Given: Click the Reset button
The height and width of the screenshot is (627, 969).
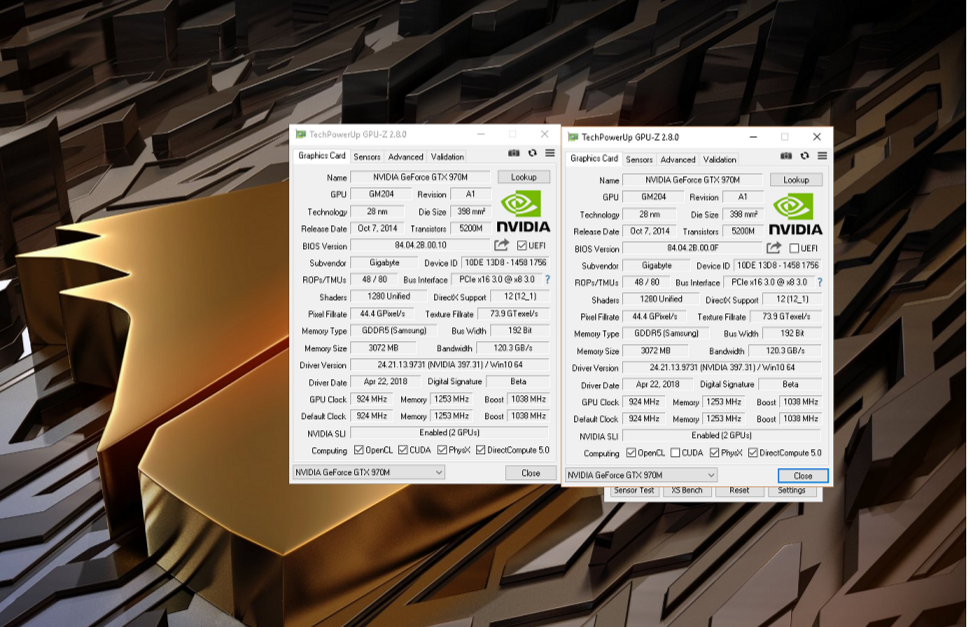Looking at the screenshot, I should (x=739, y=490).
